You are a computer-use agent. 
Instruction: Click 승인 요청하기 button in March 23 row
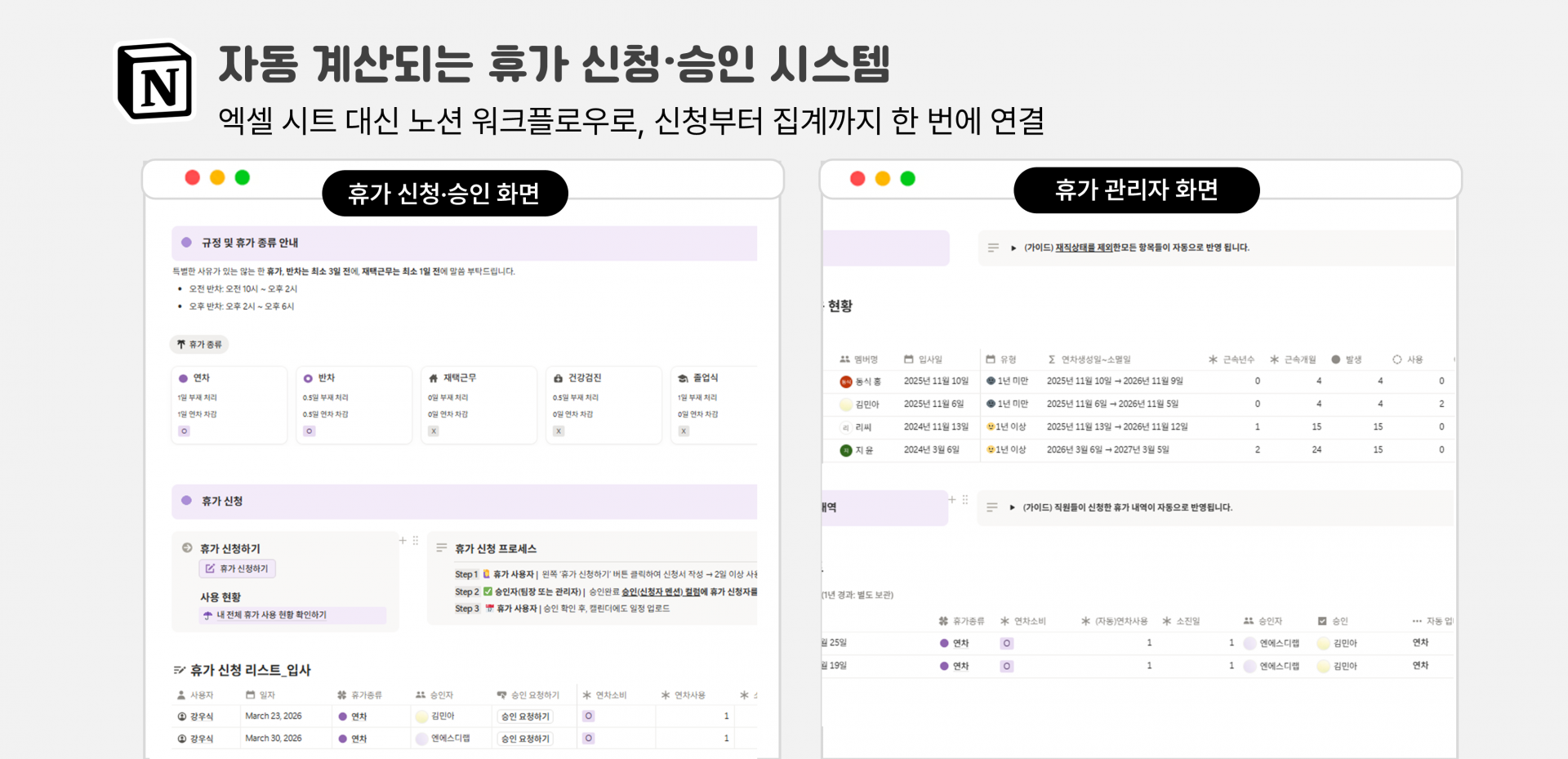tap(525, 717)
